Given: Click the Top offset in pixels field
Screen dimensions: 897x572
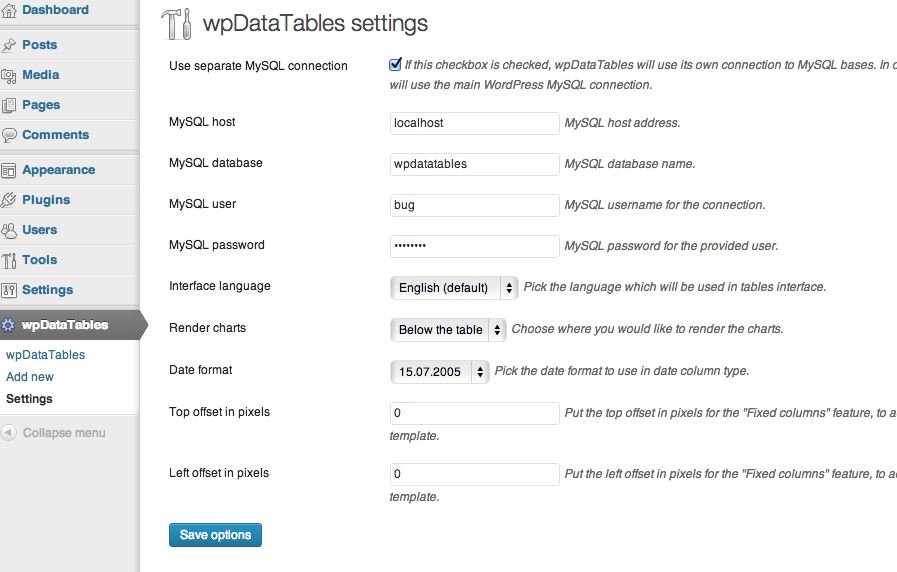Looking at the screenshot, I should [x=474, y=413].
